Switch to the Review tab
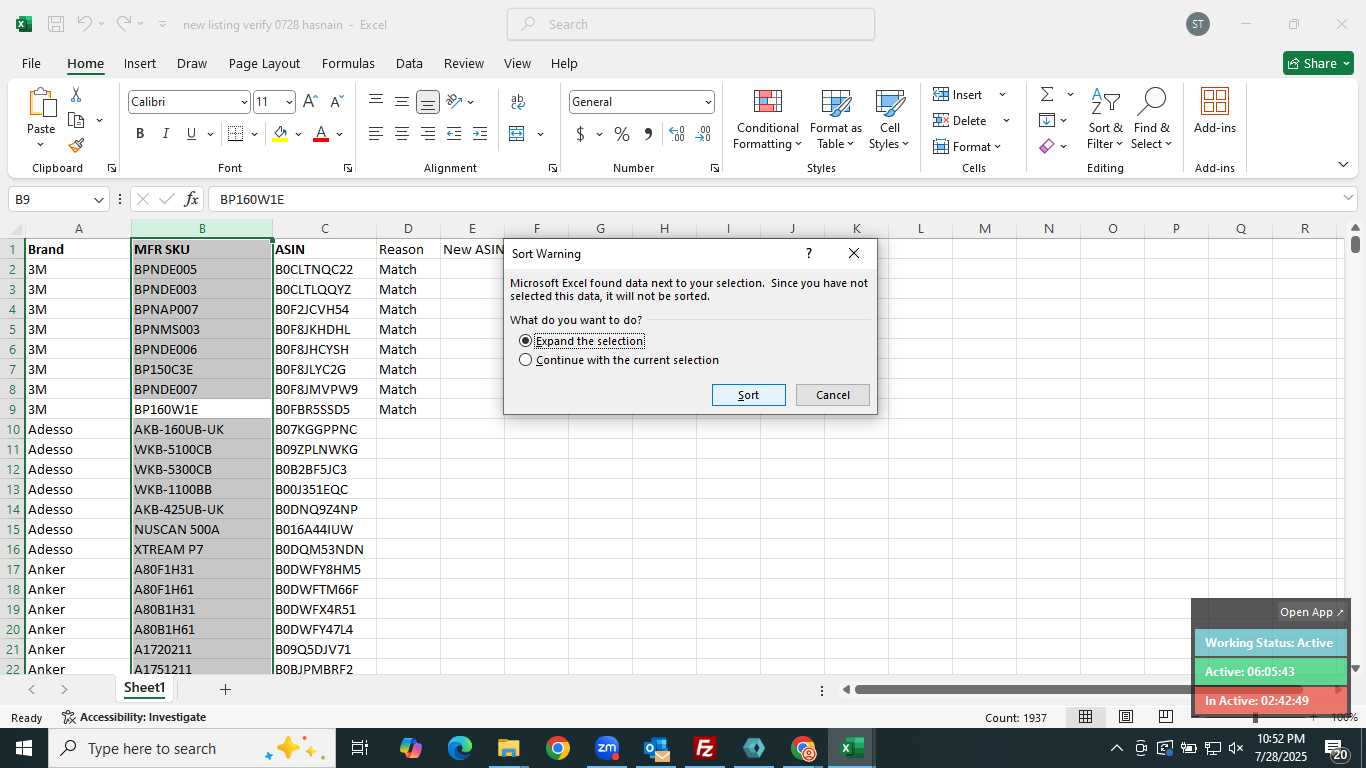This screenshot has width=1366, height=768. click(463, 63)
